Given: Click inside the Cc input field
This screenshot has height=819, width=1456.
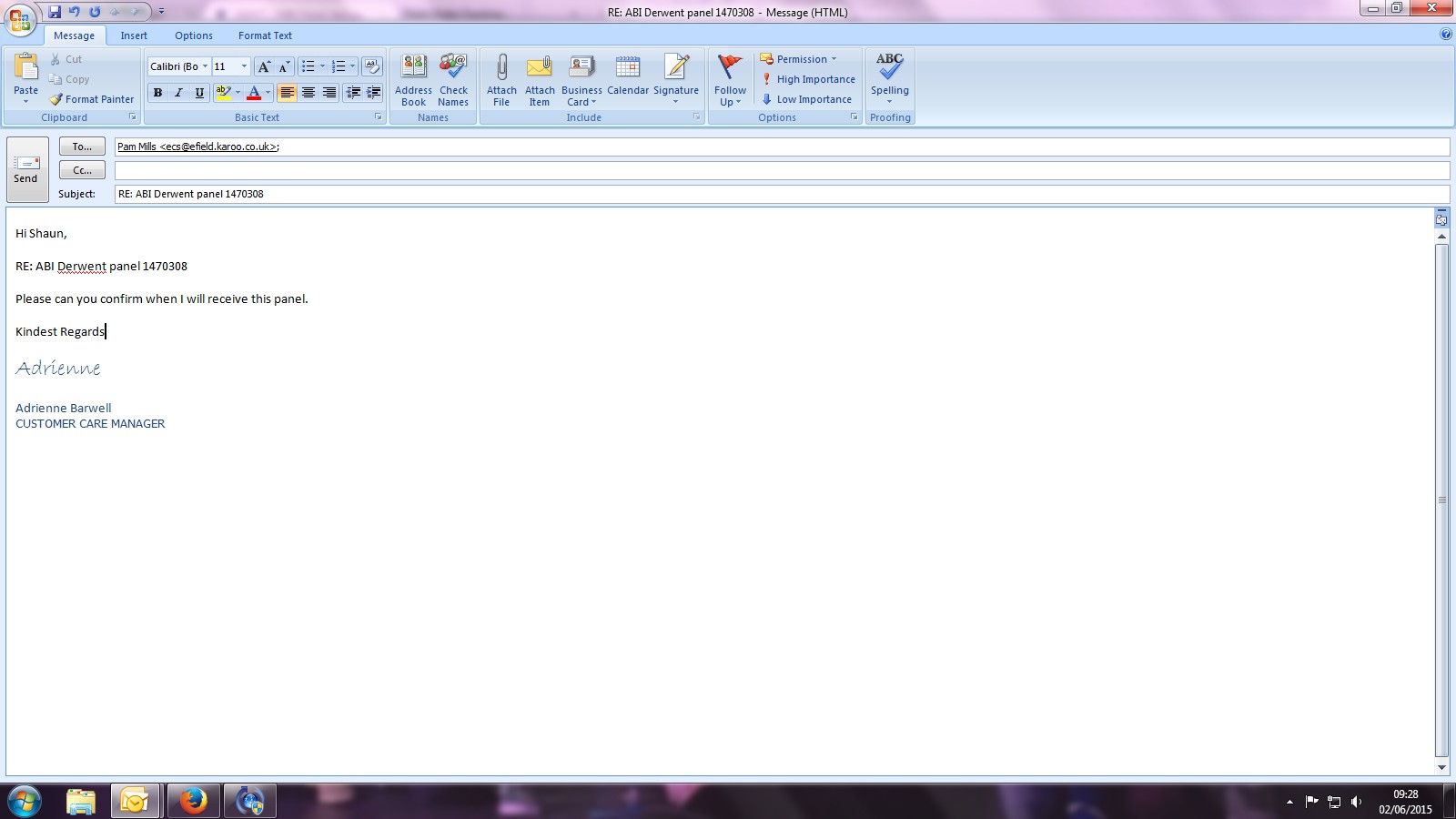Looking at the screenshot, I should [781, 170].
